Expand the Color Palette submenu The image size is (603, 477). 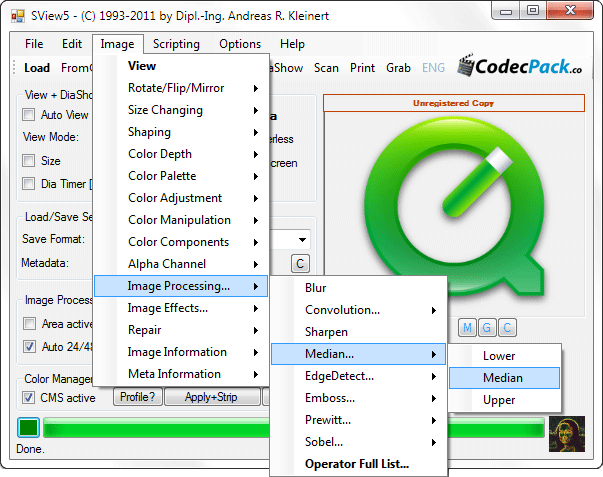click(181, 176)
